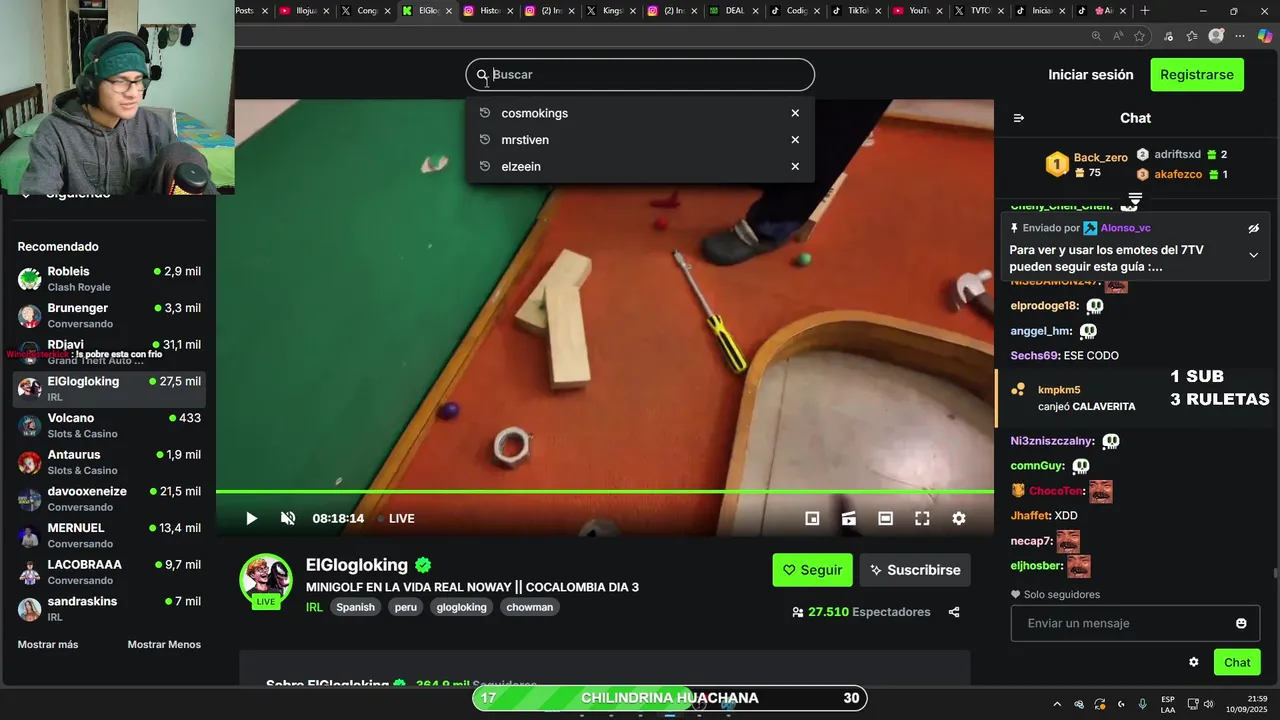The image size is (1280, 720).
Task: Show hidden system tray icons
Action: [1056, 704]
